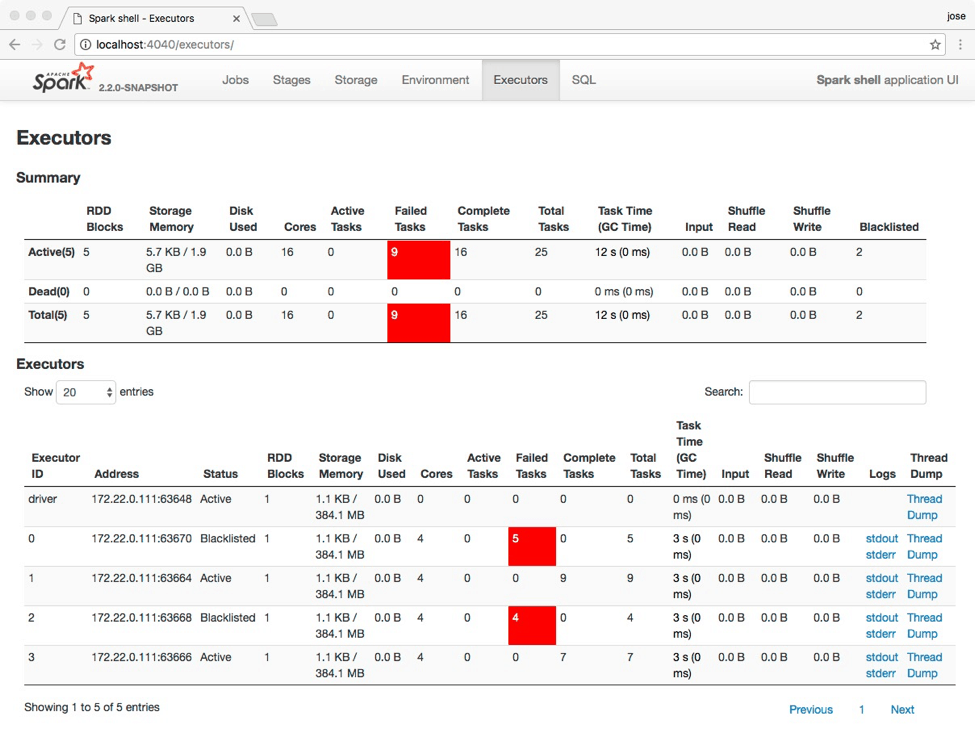Open the Environment tab
This screenshot has height=729, width=975.
[x=435, y=79]
